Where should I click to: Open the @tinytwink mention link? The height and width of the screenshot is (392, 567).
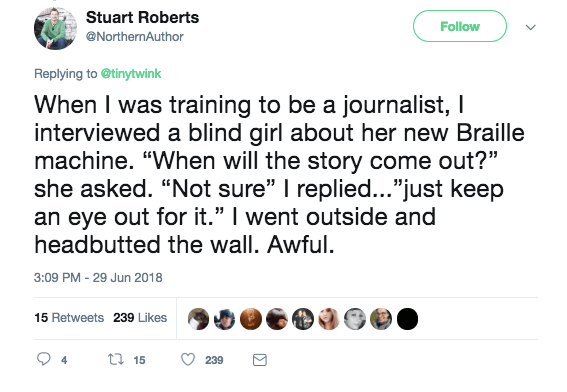click(x=131, y=74)
